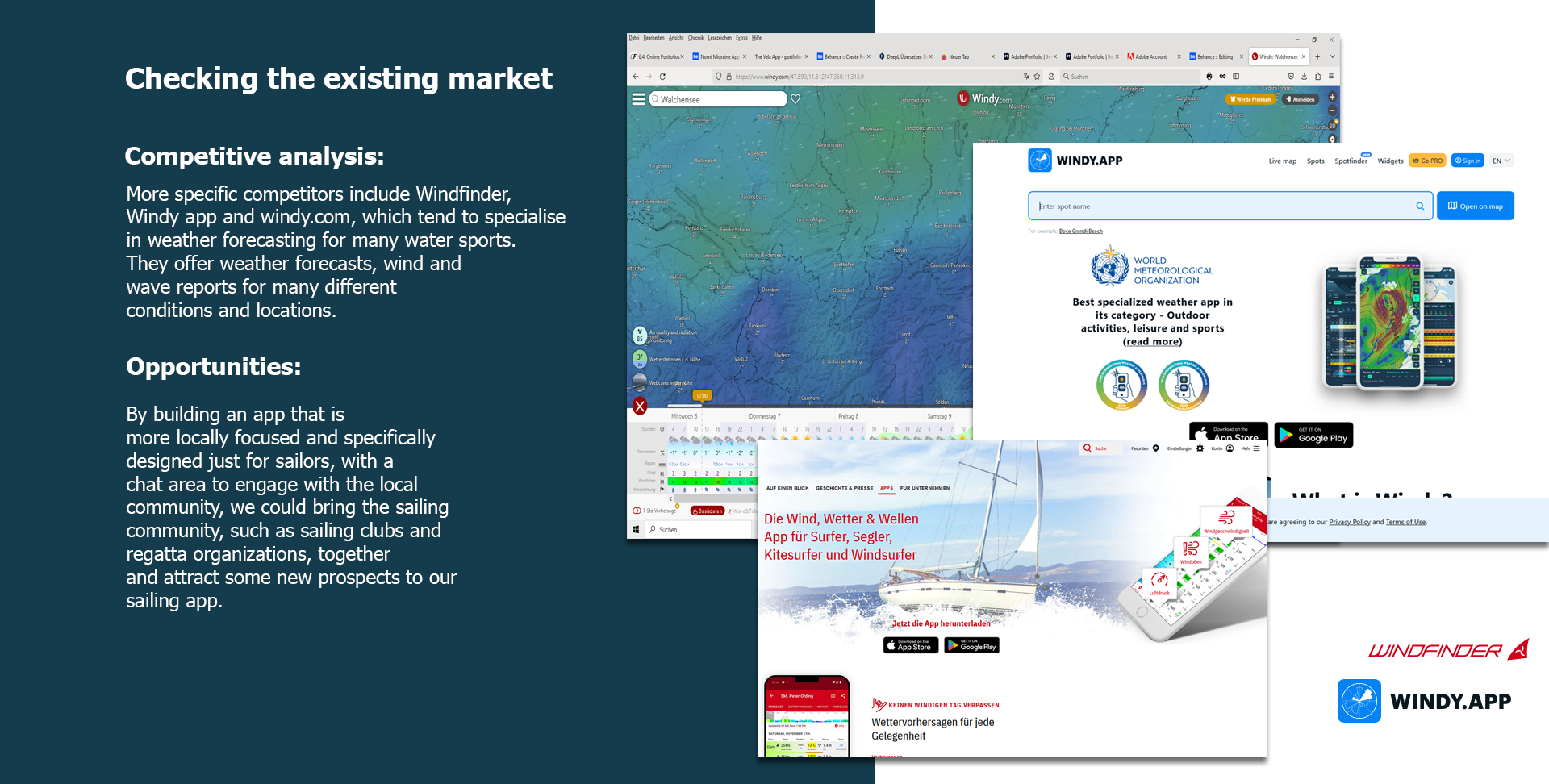Open list all tabs dropdown arrow

pos(1332,56)
